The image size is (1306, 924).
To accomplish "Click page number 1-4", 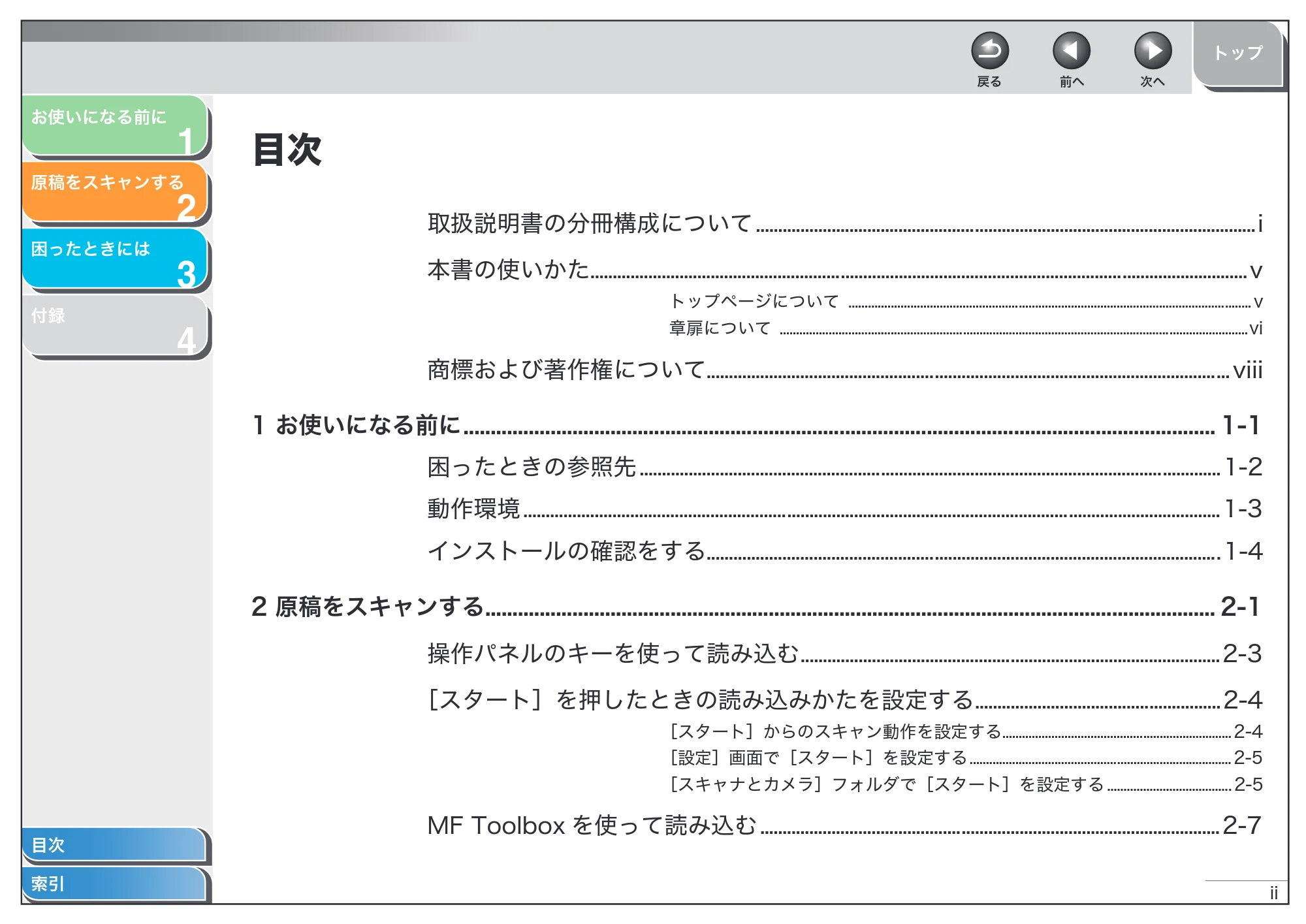I will point(1244,551).
